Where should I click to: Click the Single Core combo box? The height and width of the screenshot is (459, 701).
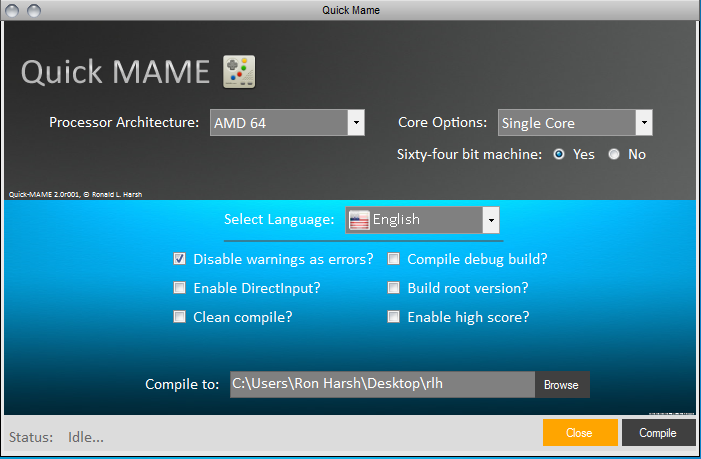pyautogui.click(x=575, y=122)
